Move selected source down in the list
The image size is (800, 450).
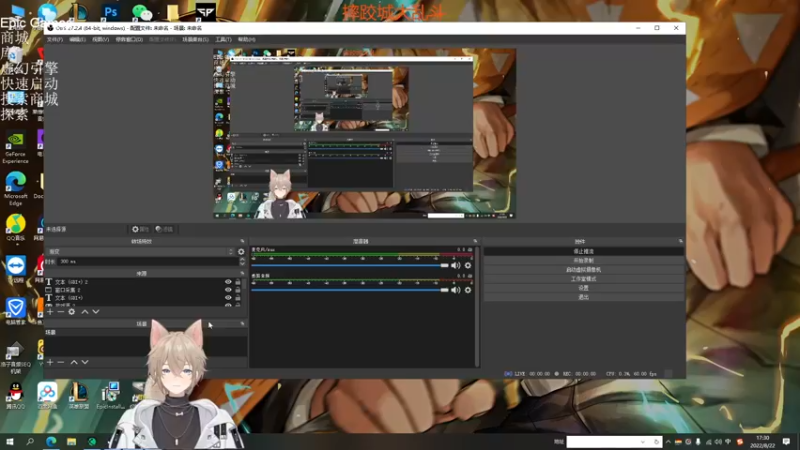(x=95, y=311)
